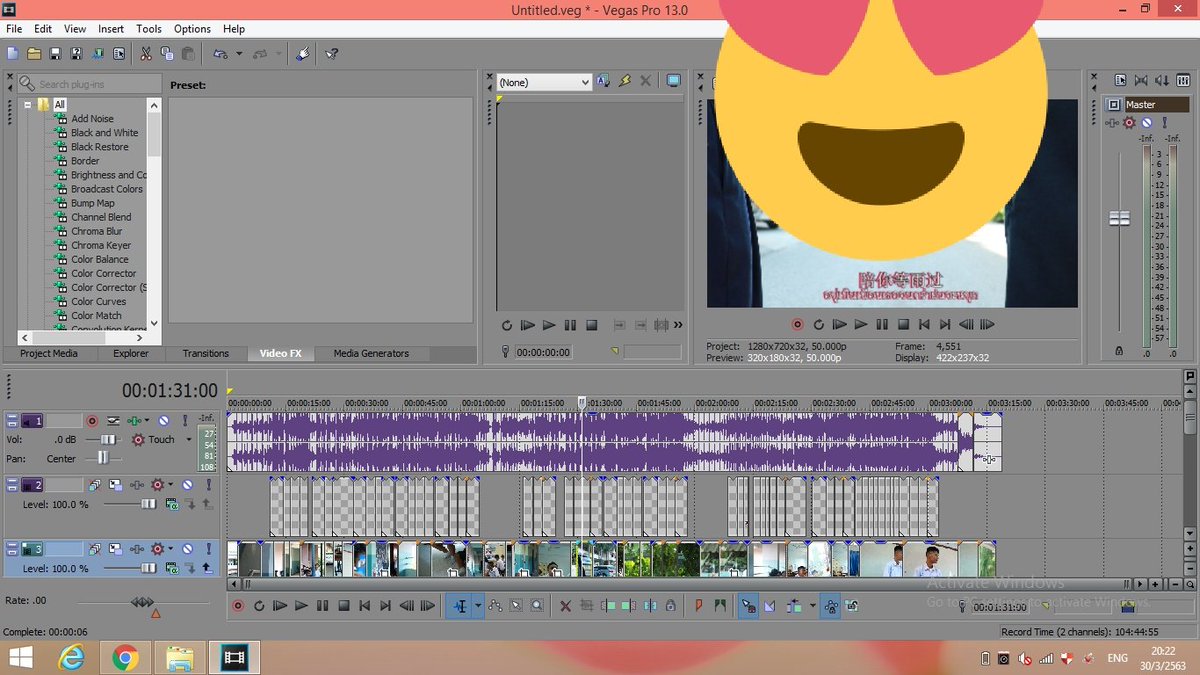
Task: Open Track FX on audio track 1
Action: [x=133, y=422]
